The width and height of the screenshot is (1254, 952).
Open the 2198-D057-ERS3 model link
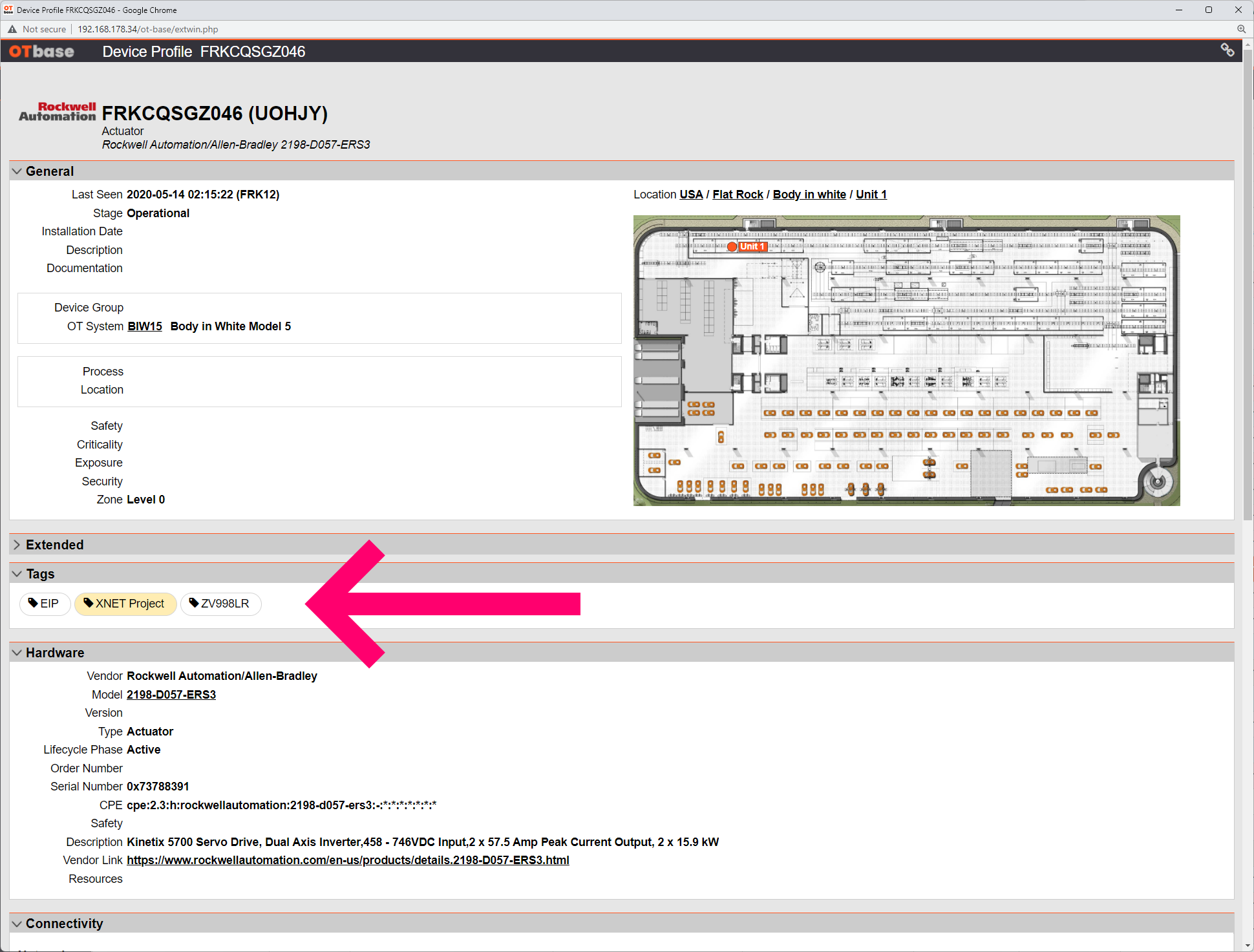point(171,695)
